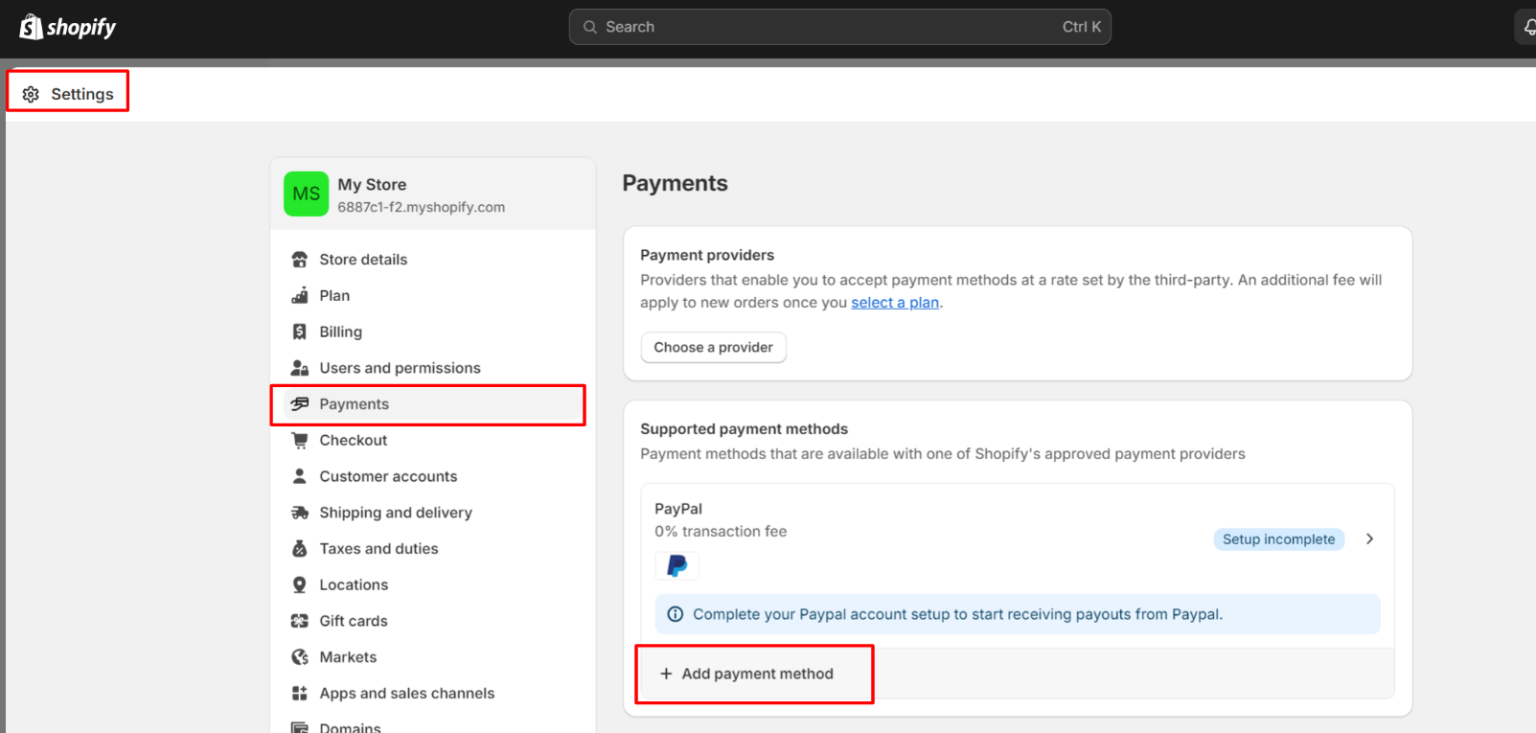Click the Setup incomplete status badge

(1279, 538)
